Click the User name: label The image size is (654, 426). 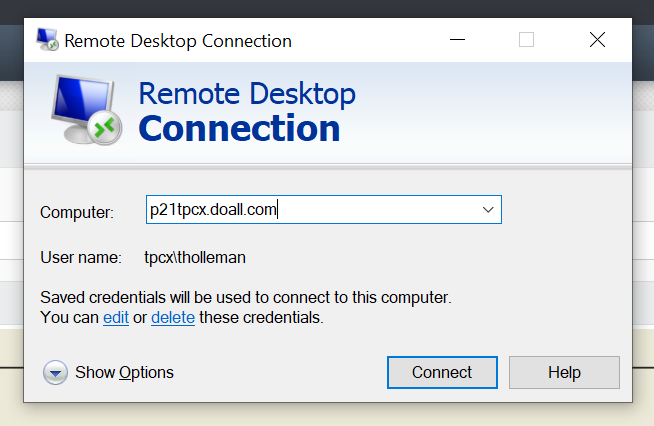click(80, 258)
